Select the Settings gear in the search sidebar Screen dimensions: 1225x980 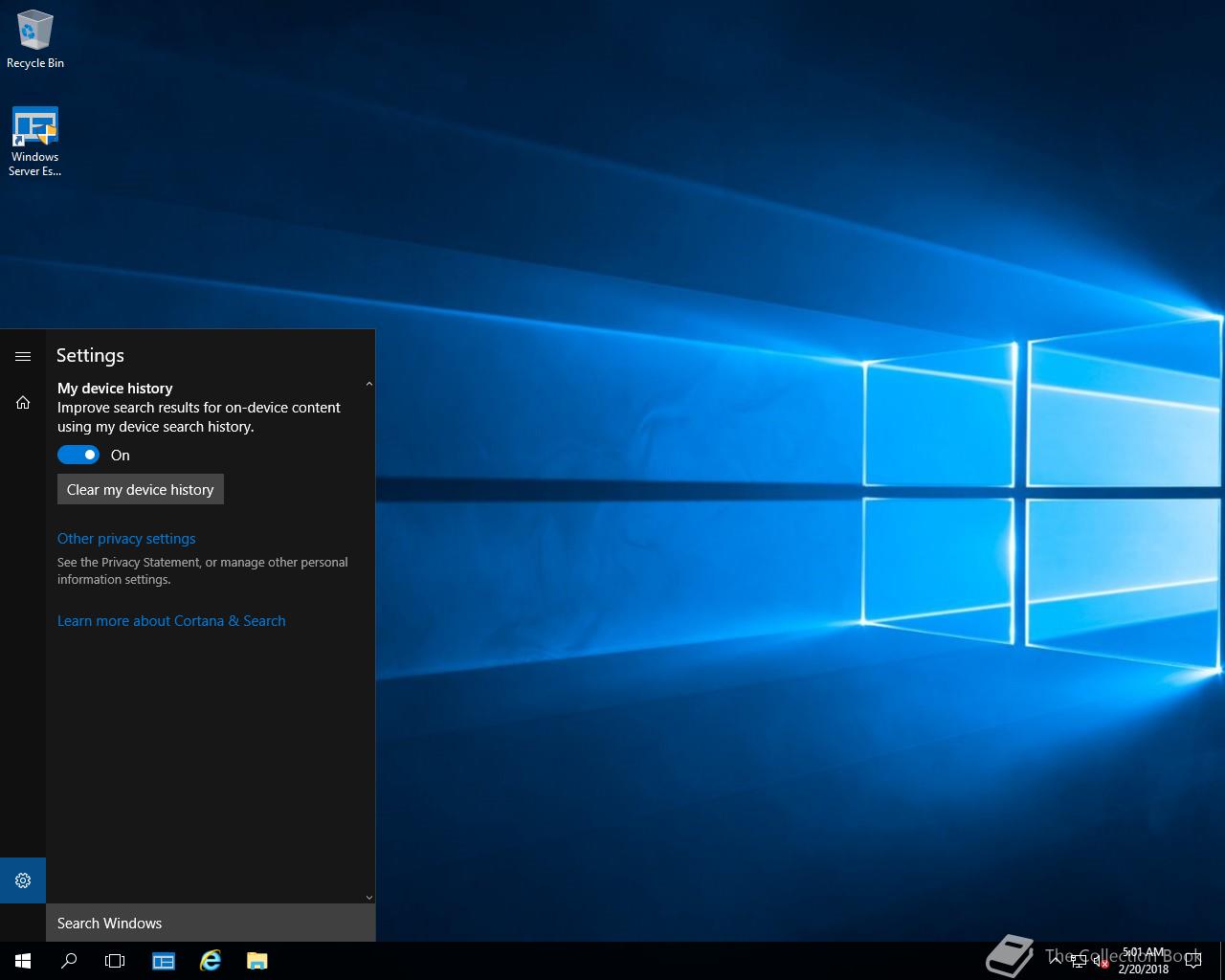23,880
